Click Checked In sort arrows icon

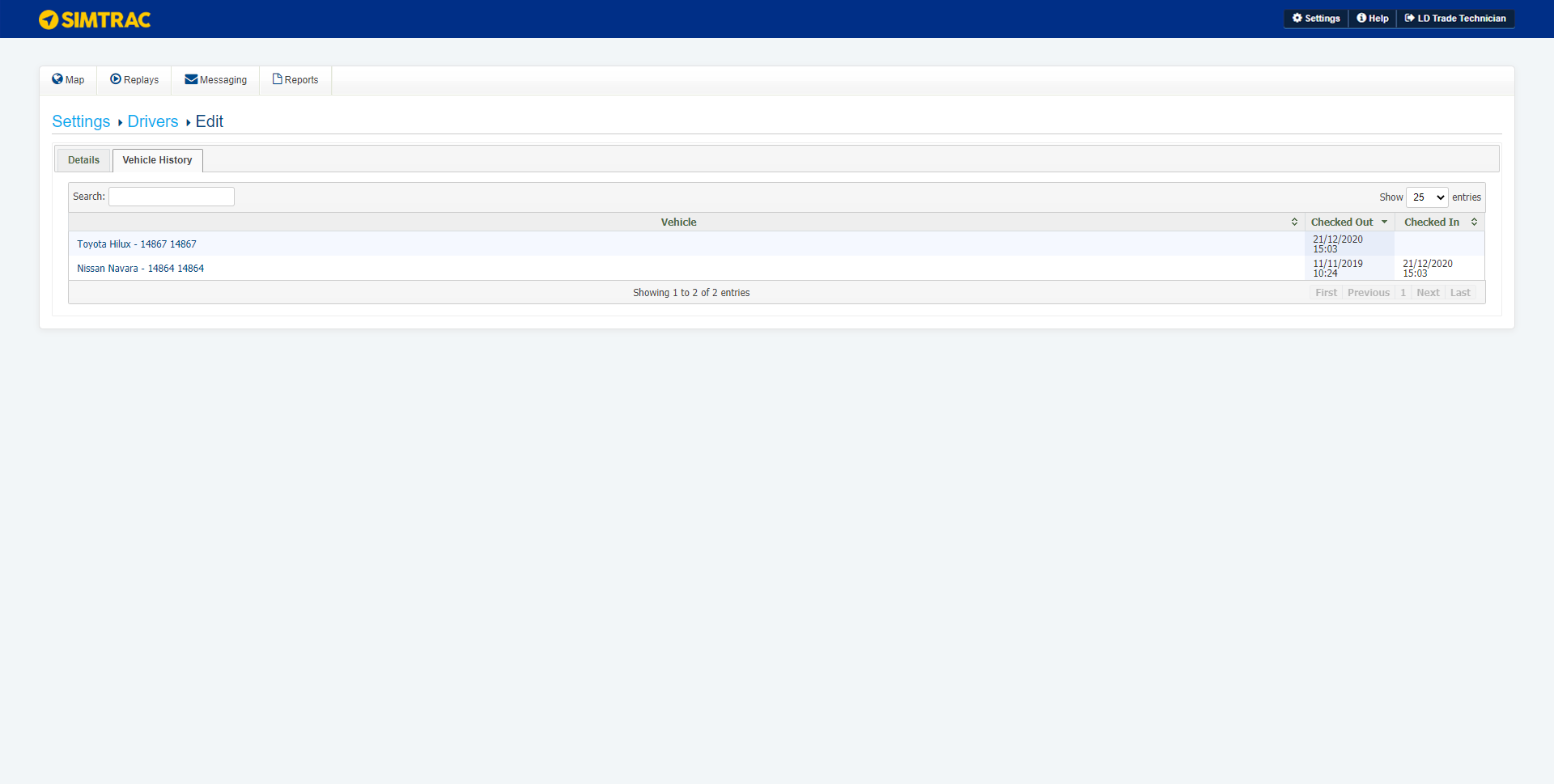1474,222
